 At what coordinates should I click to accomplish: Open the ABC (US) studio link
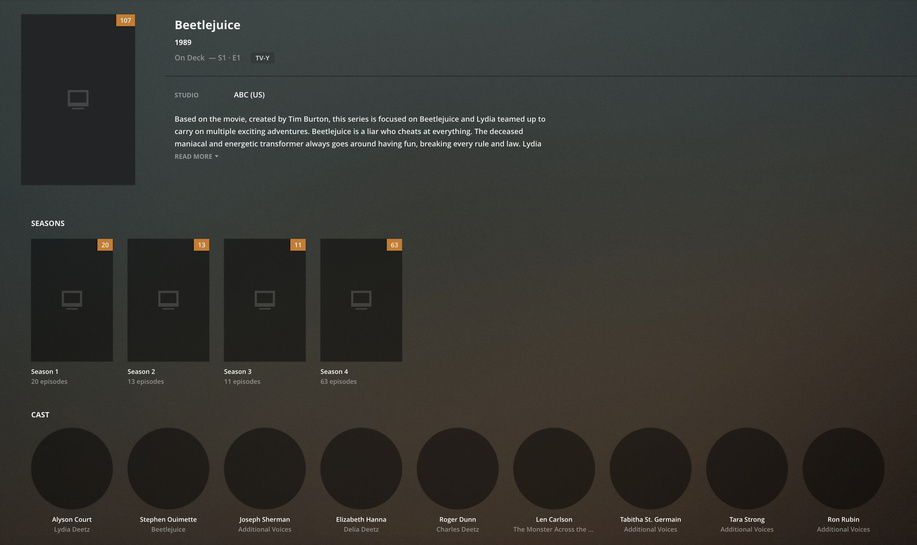[x=249, y=95]
